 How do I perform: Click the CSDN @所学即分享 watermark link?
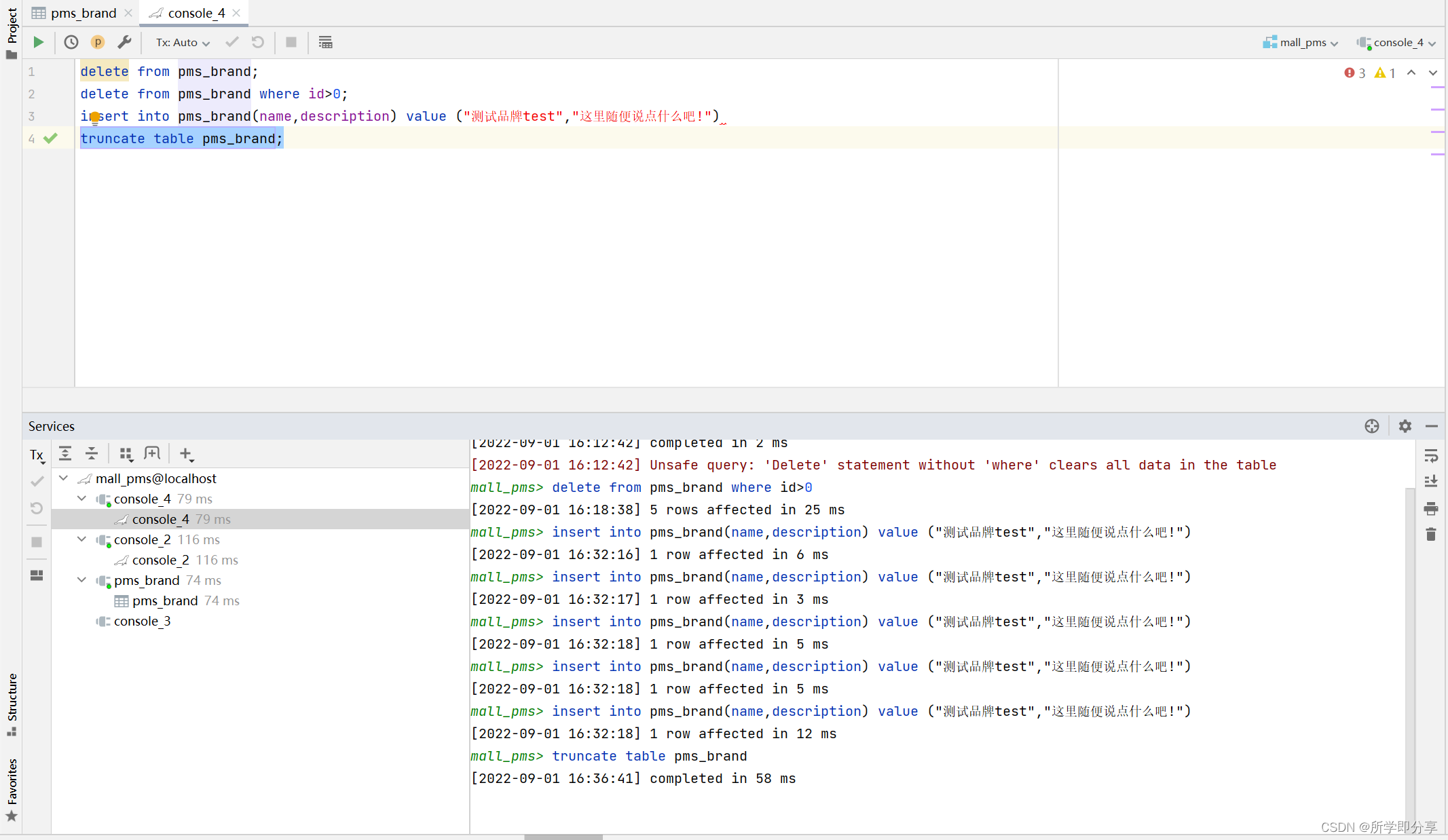(x=1378, y=827)
